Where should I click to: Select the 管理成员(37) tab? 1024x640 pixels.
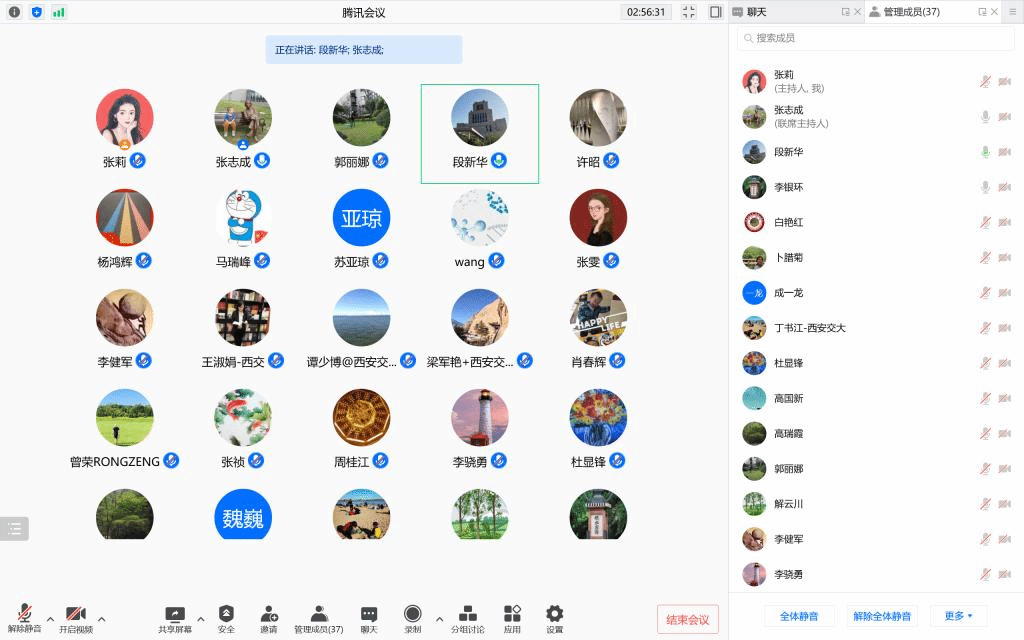pyautogui.click(x=910, y=12)
